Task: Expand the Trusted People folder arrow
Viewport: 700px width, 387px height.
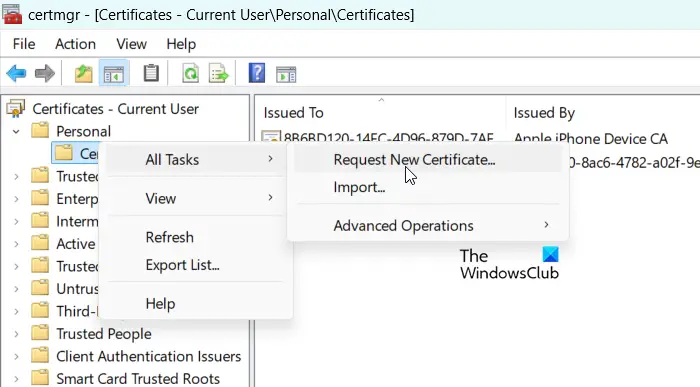Action: point(17,334)
